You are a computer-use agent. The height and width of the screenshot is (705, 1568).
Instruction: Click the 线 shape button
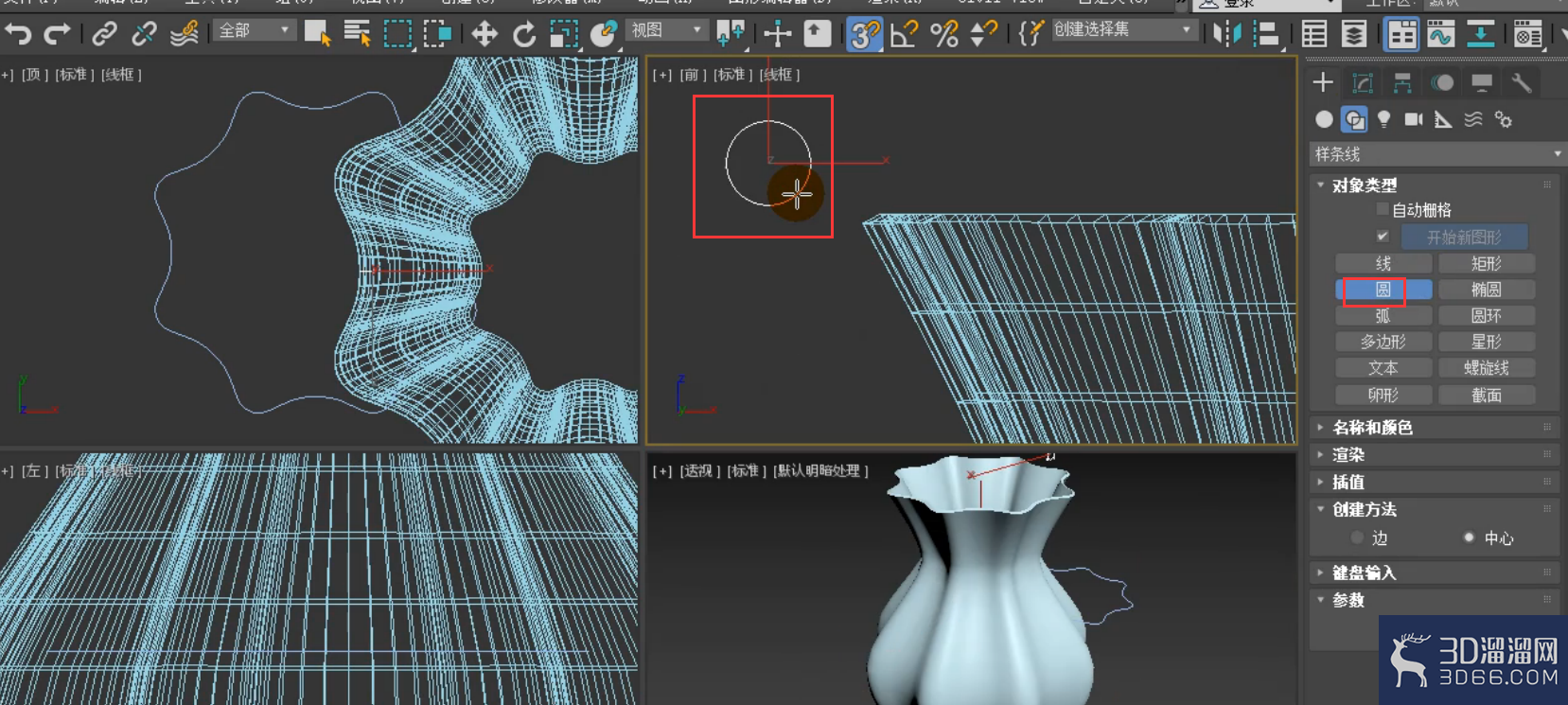(x=1383, y=263)
